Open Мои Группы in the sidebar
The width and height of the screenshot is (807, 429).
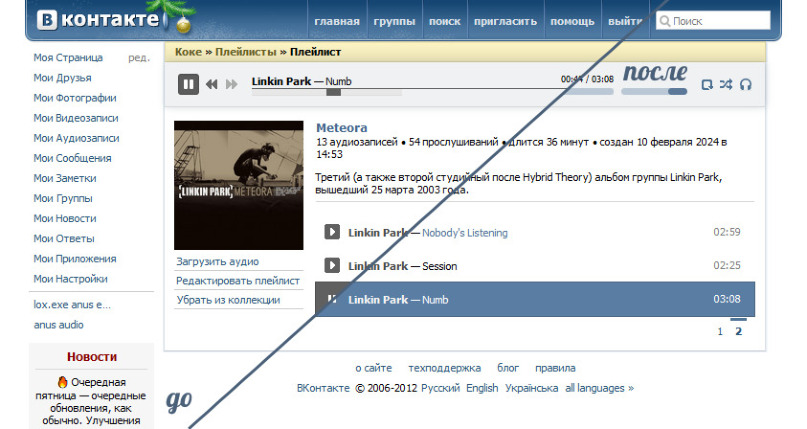pos(63,198)
